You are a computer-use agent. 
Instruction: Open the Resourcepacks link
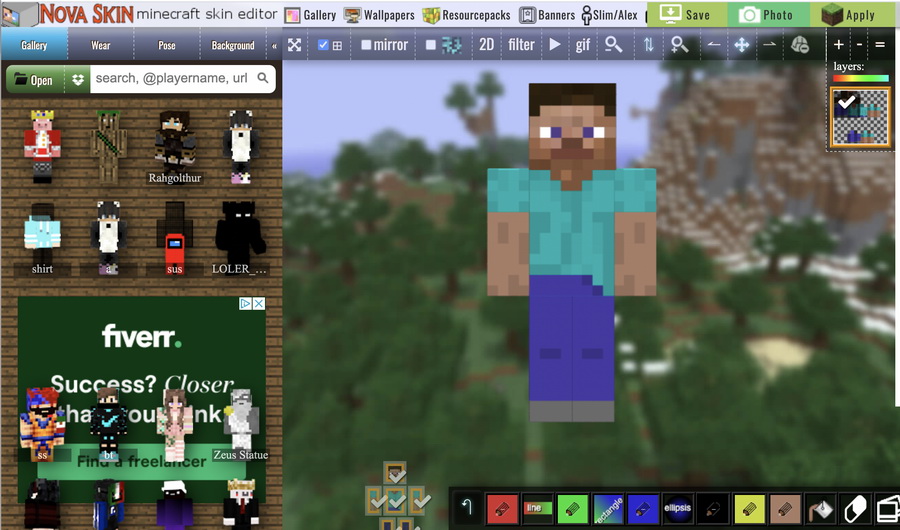467,15
